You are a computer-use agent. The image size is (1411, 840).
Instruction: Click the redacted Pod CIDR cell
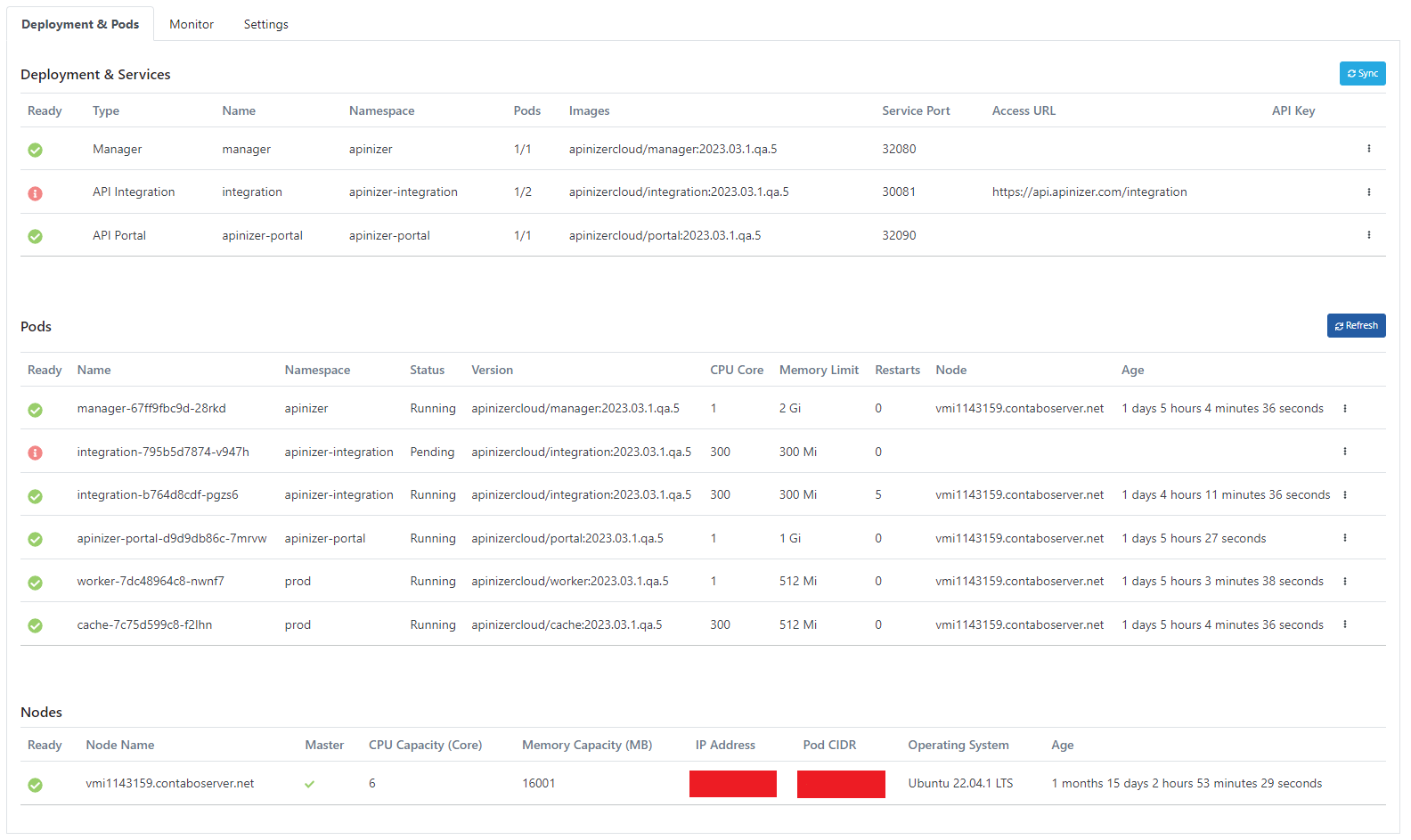(841, 784)
